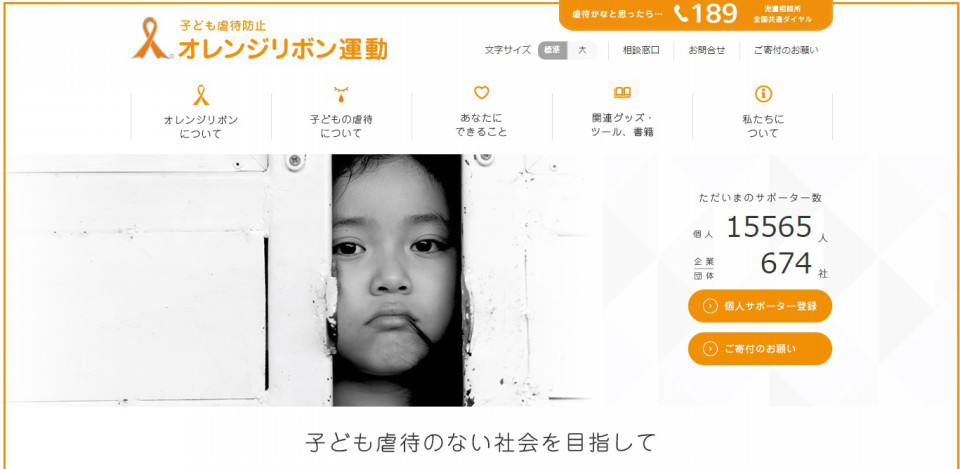Click the ribbon icon above オレンジリボンについて

click(201, 95)
